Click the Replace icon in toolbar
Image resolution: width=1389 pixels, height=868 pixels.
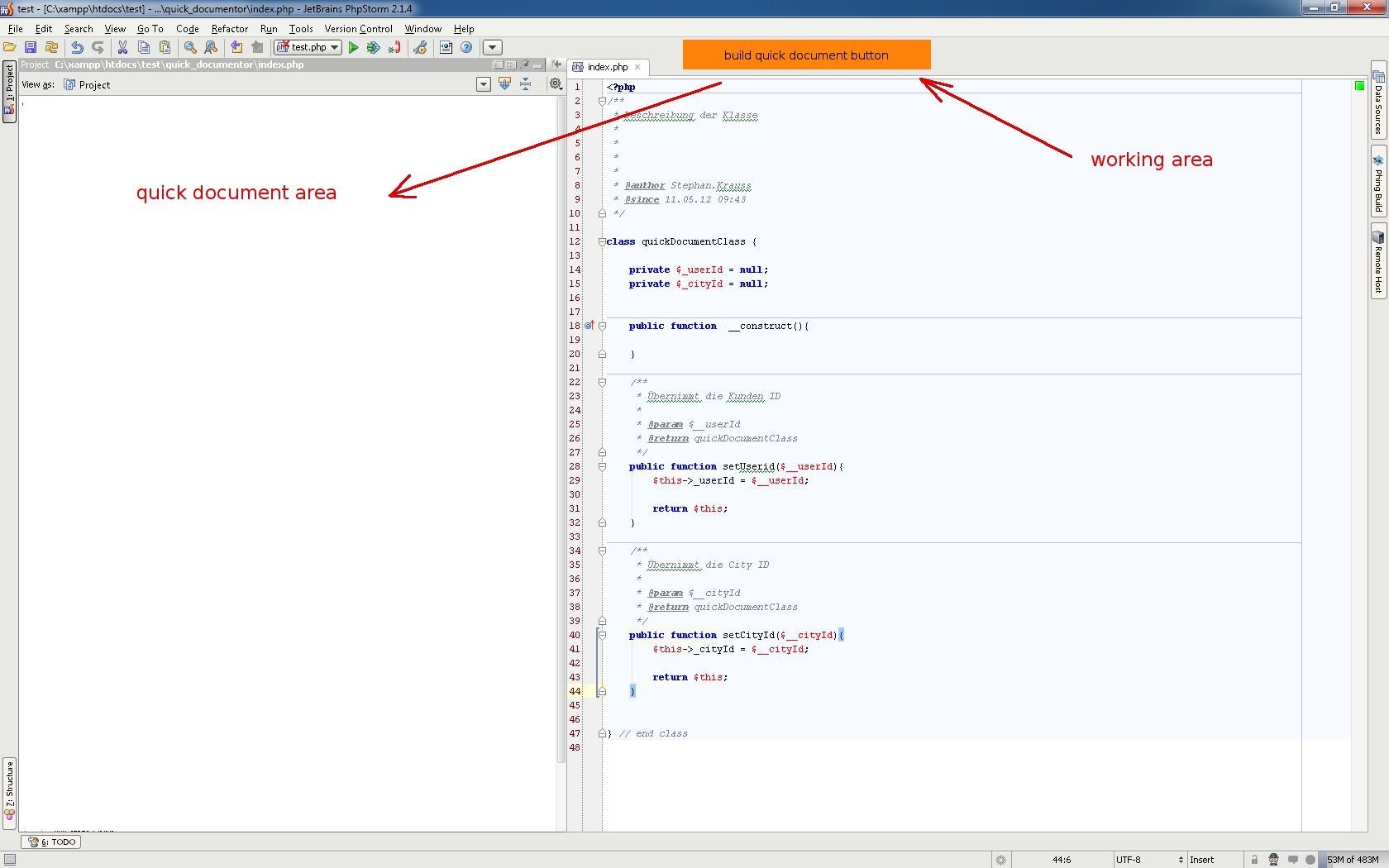211,48
